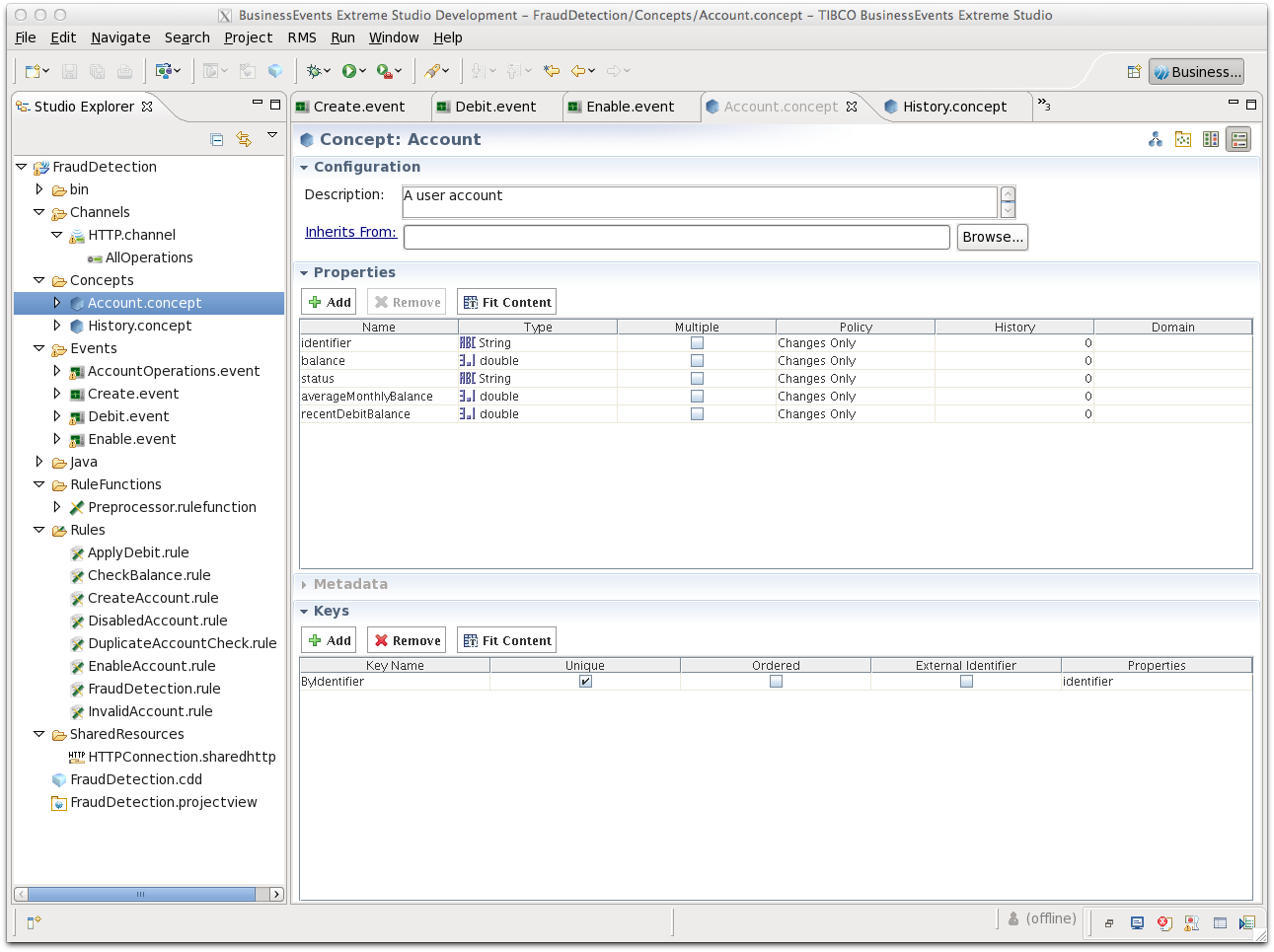Click the New wizard toolbar icon
The width and height of the screenshot is (1274, 952).
coord(33,71)
